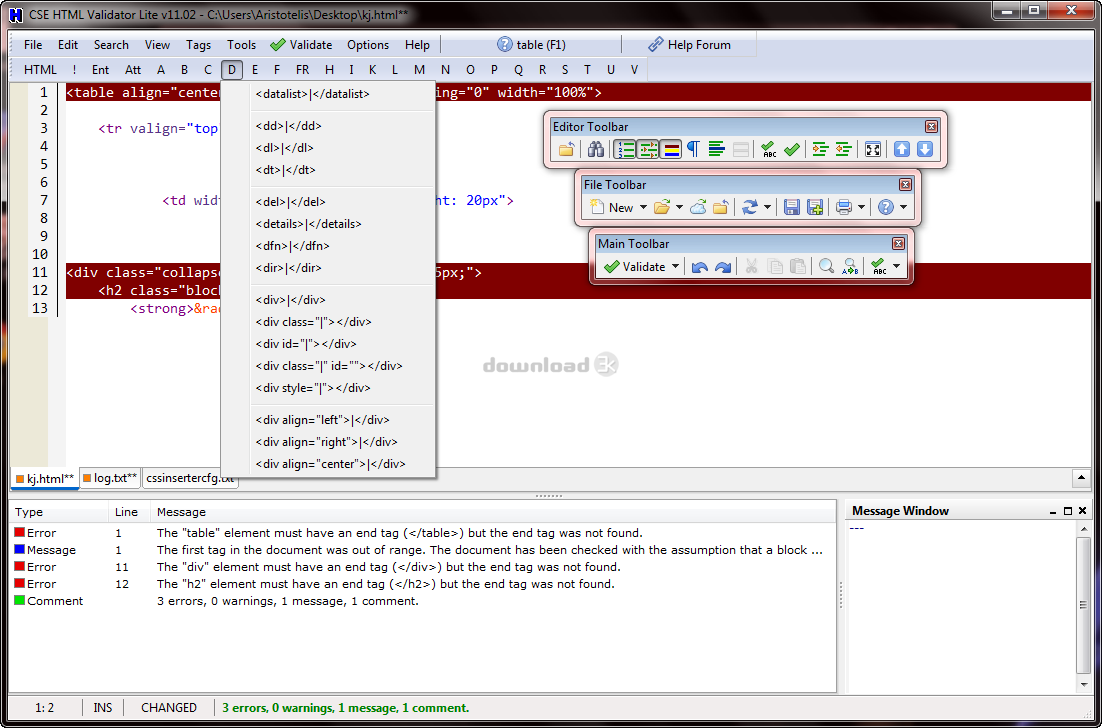Screen dimensions: 1102x728
Task: Expand the help dropdown arrow in File Toolbar
Action: tap(904, 207)
